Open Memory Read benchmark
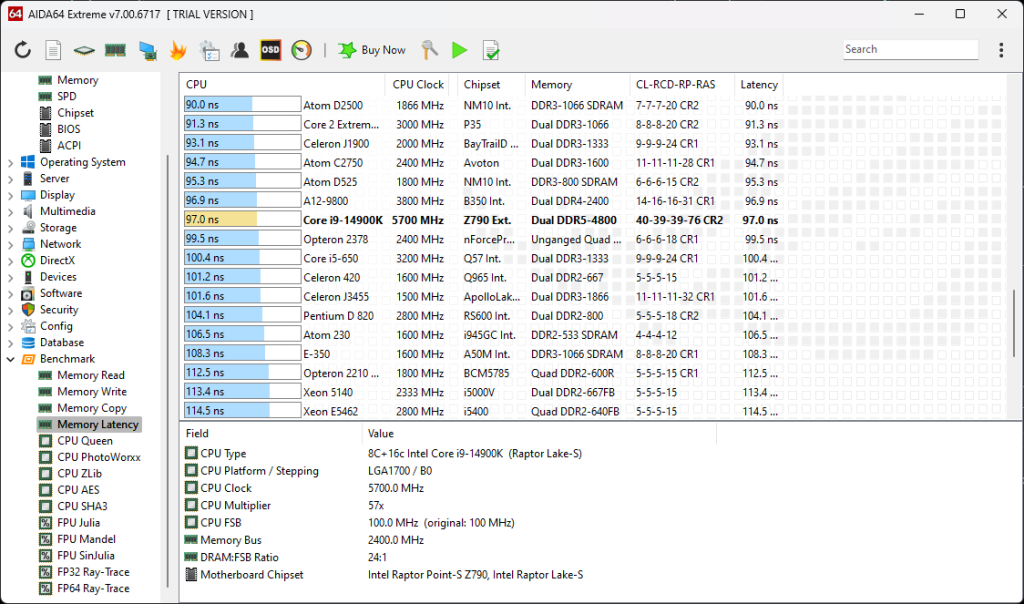1024x604 pixels. pyautogui.click(x=91, y=375)
